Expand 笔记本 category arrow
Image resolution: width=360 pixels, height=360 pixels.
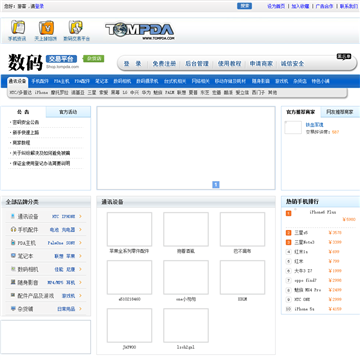coord(80,256)
